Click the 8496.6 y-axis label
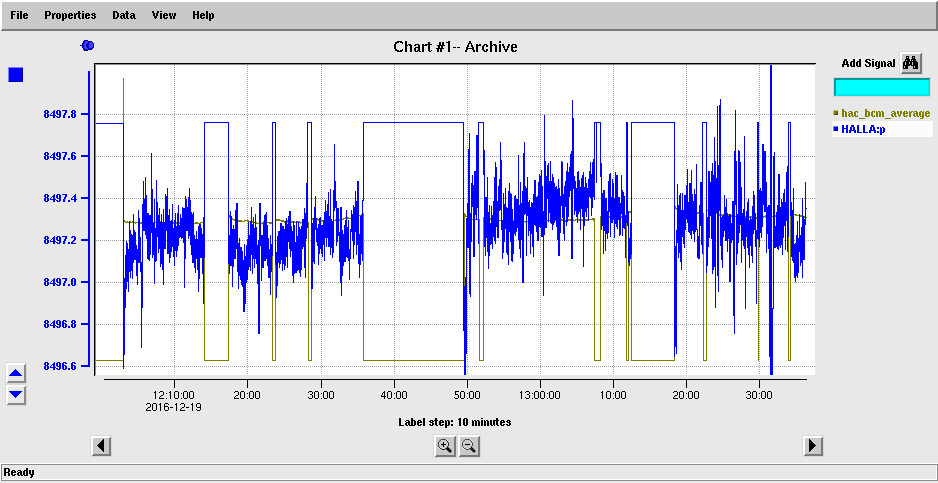 point(59,366)
